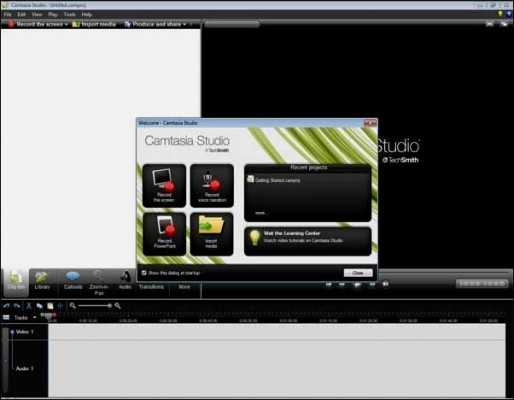The width and height of the screenshot is (514, 400).
Task: Click Import media in the toolbar
Action: 94,24
